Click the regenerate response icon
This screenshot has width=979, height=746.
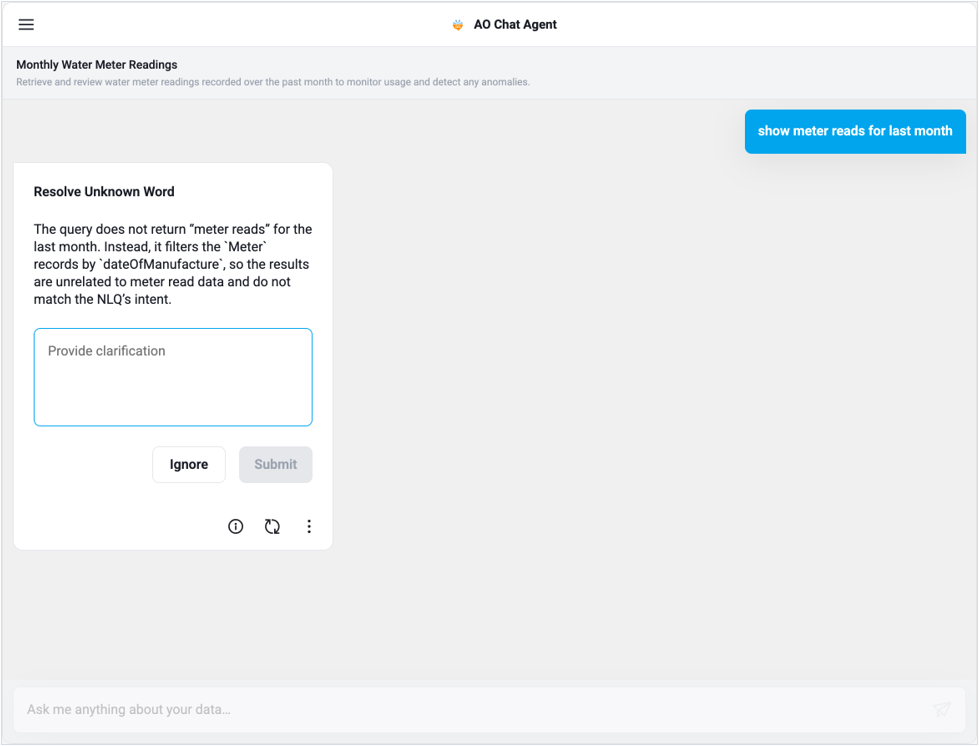tap(272, 526)
